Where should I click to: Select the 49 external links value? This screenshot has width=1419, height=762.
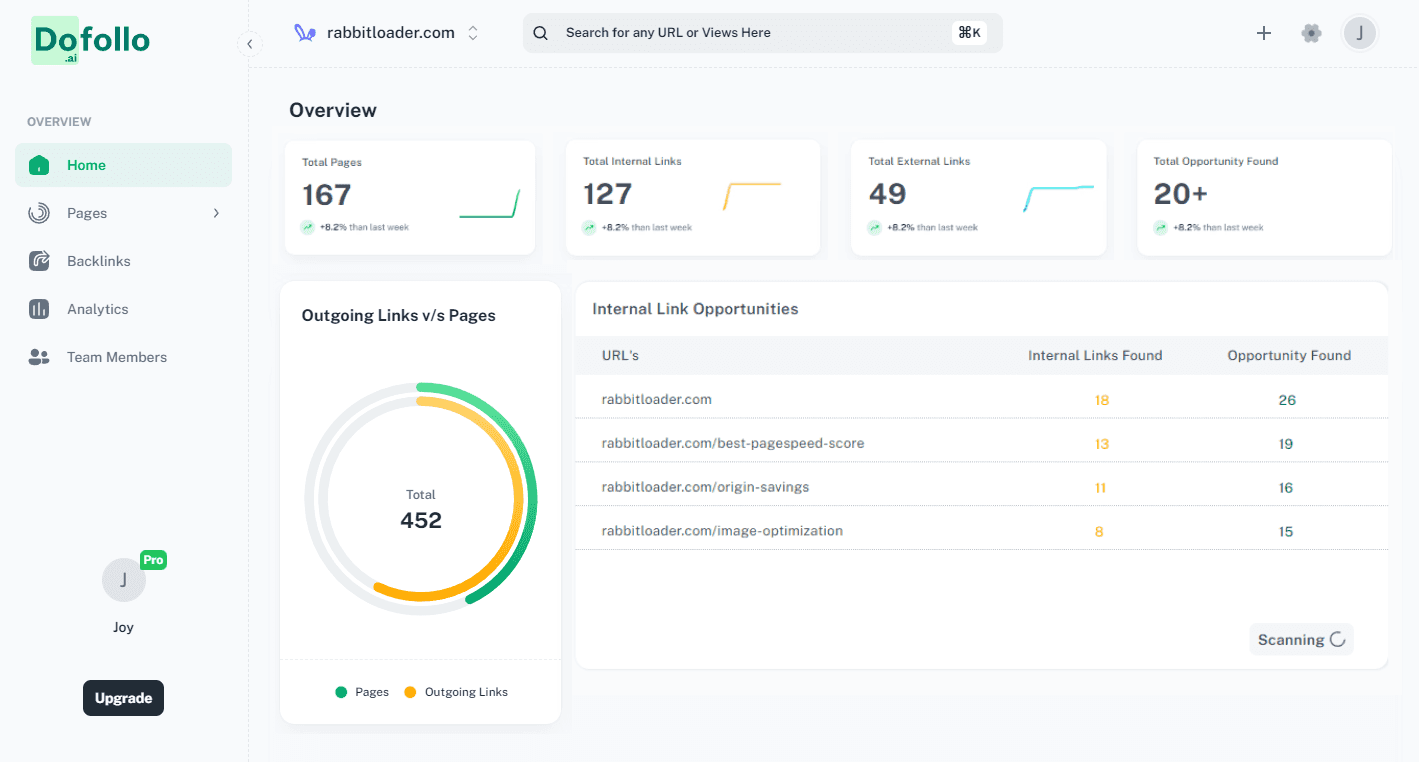tap(888, 194)
